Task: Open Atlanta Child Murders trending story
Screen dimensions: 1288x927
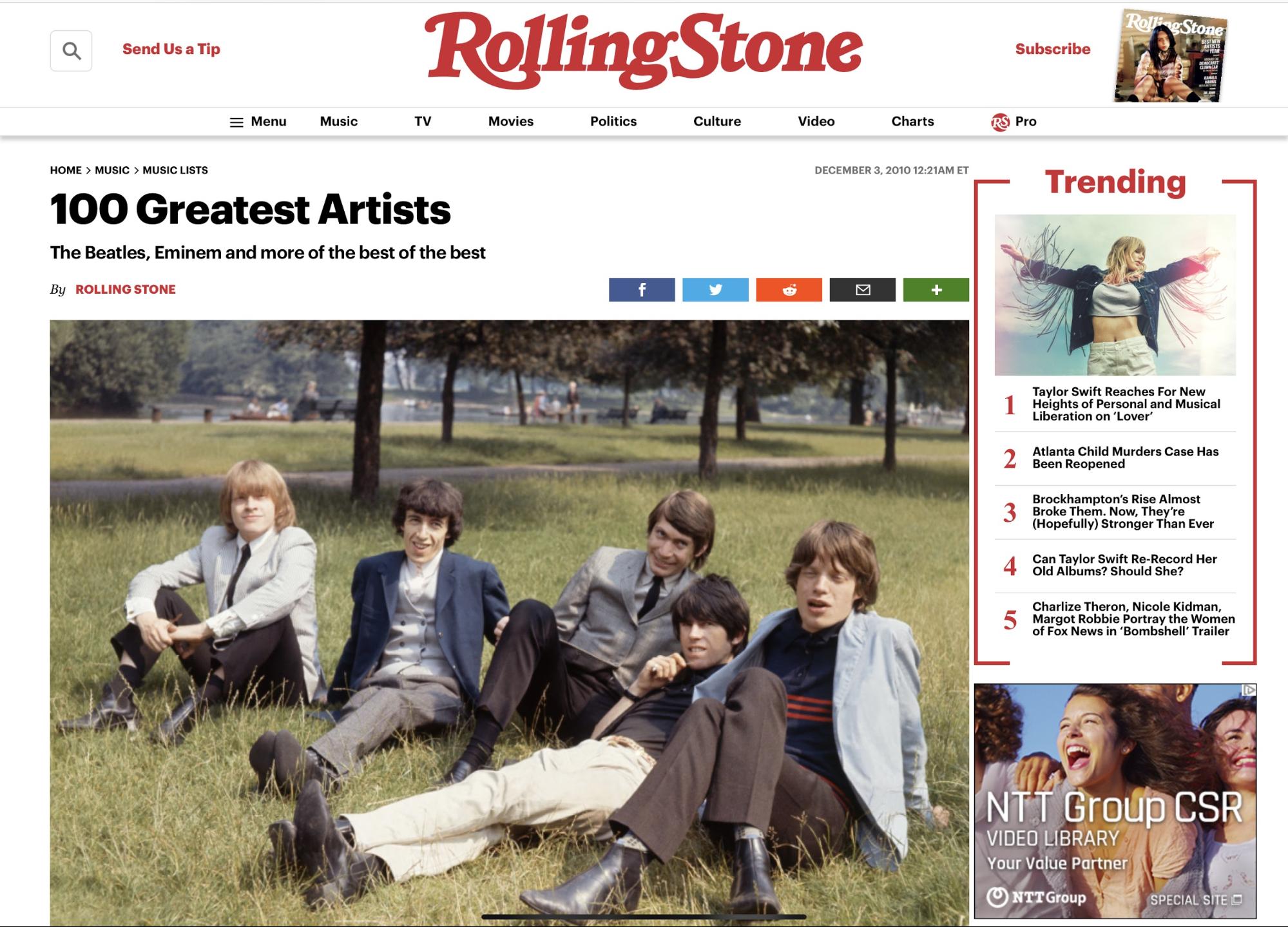Action: coord(1125,457)
